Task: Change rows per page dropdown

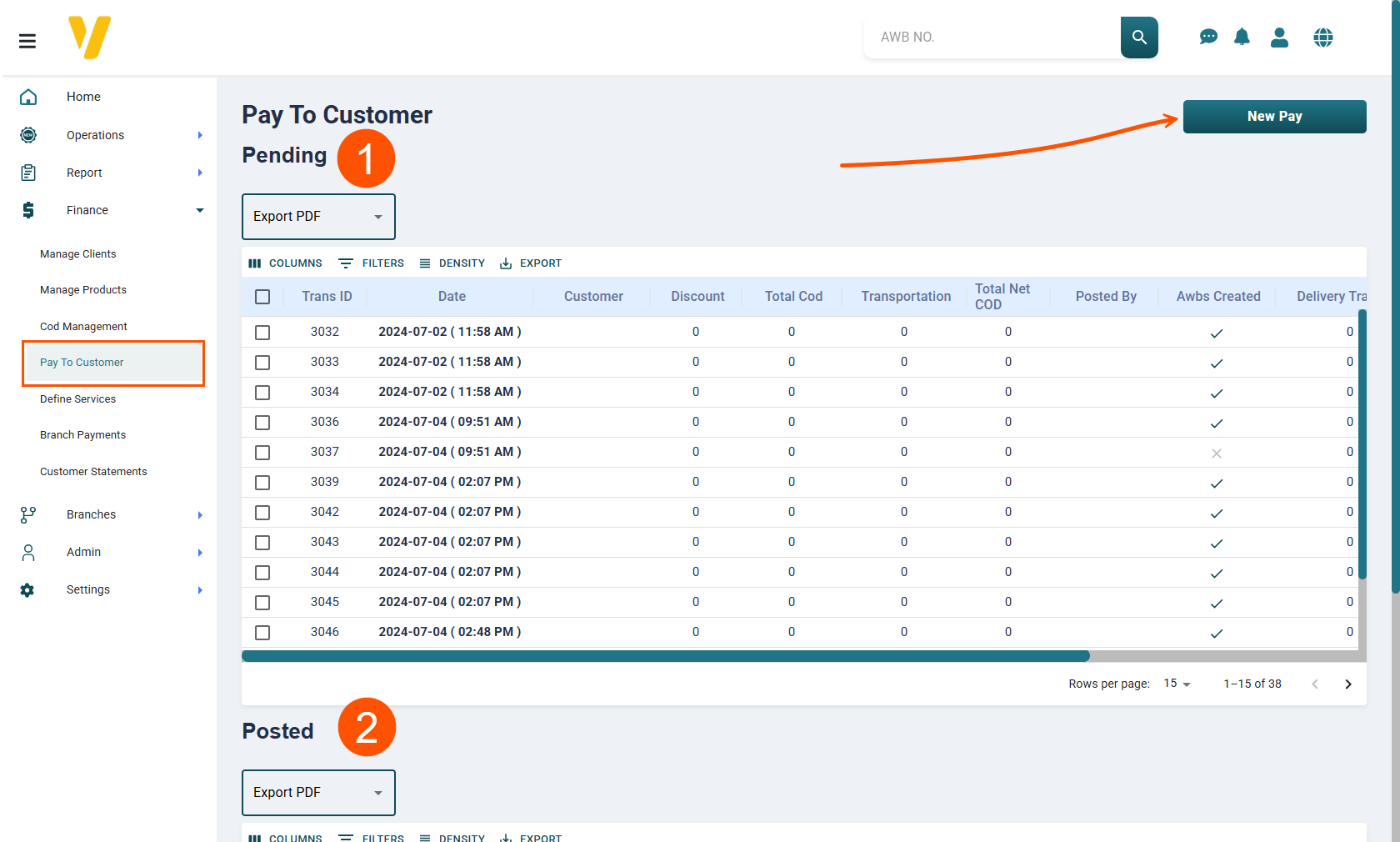Action: coord(1177,684)
